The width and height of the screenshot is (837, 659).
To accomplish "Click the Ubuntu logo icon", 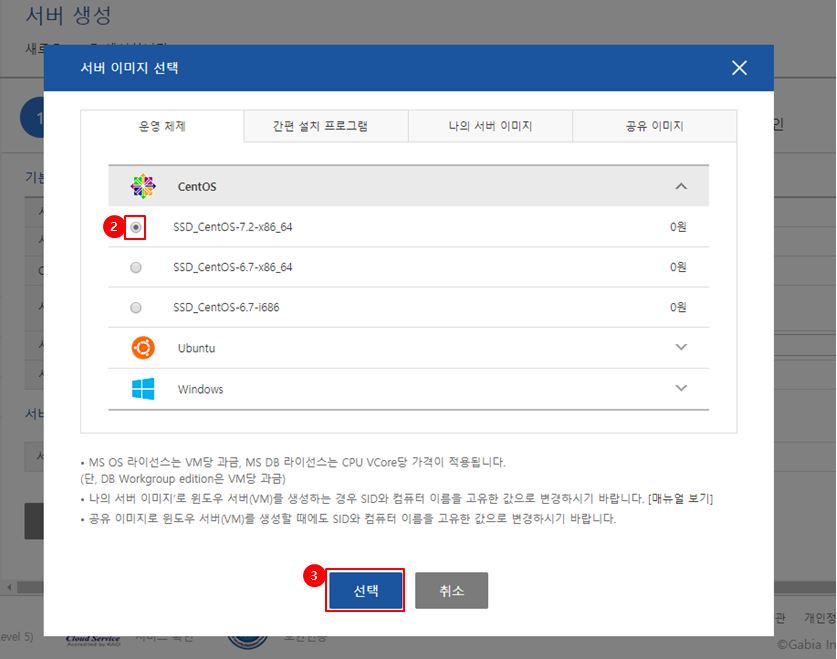I will (143, 348).
